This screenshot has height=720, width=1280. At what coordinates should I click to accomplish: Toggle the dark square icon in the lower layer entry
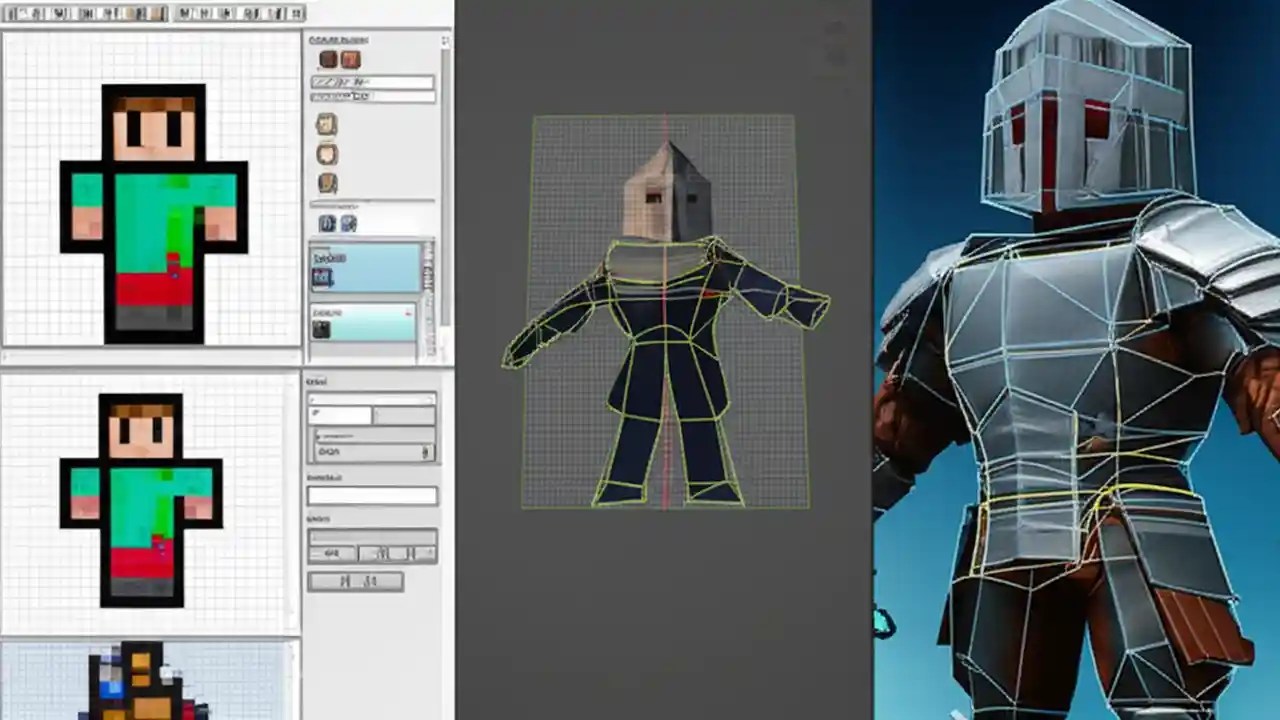click(321, 329)
